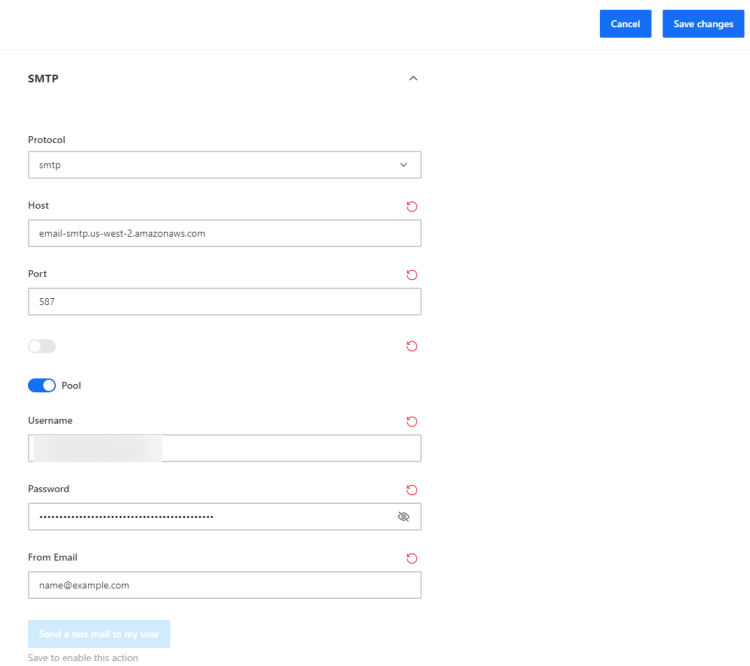This screenshot has width=750, height=666.
Task: Reset the Password field value
Action: [412, 490]
